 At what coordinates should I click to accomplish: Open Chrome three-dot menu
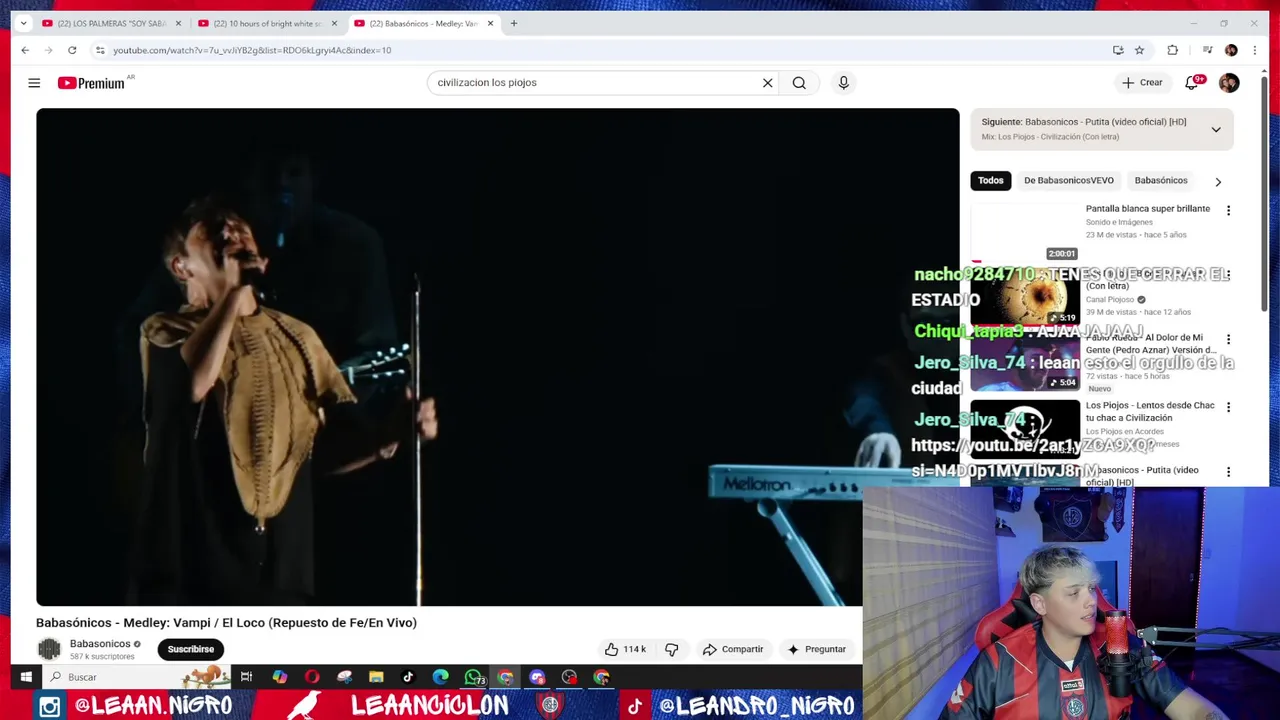(1254, 50)
